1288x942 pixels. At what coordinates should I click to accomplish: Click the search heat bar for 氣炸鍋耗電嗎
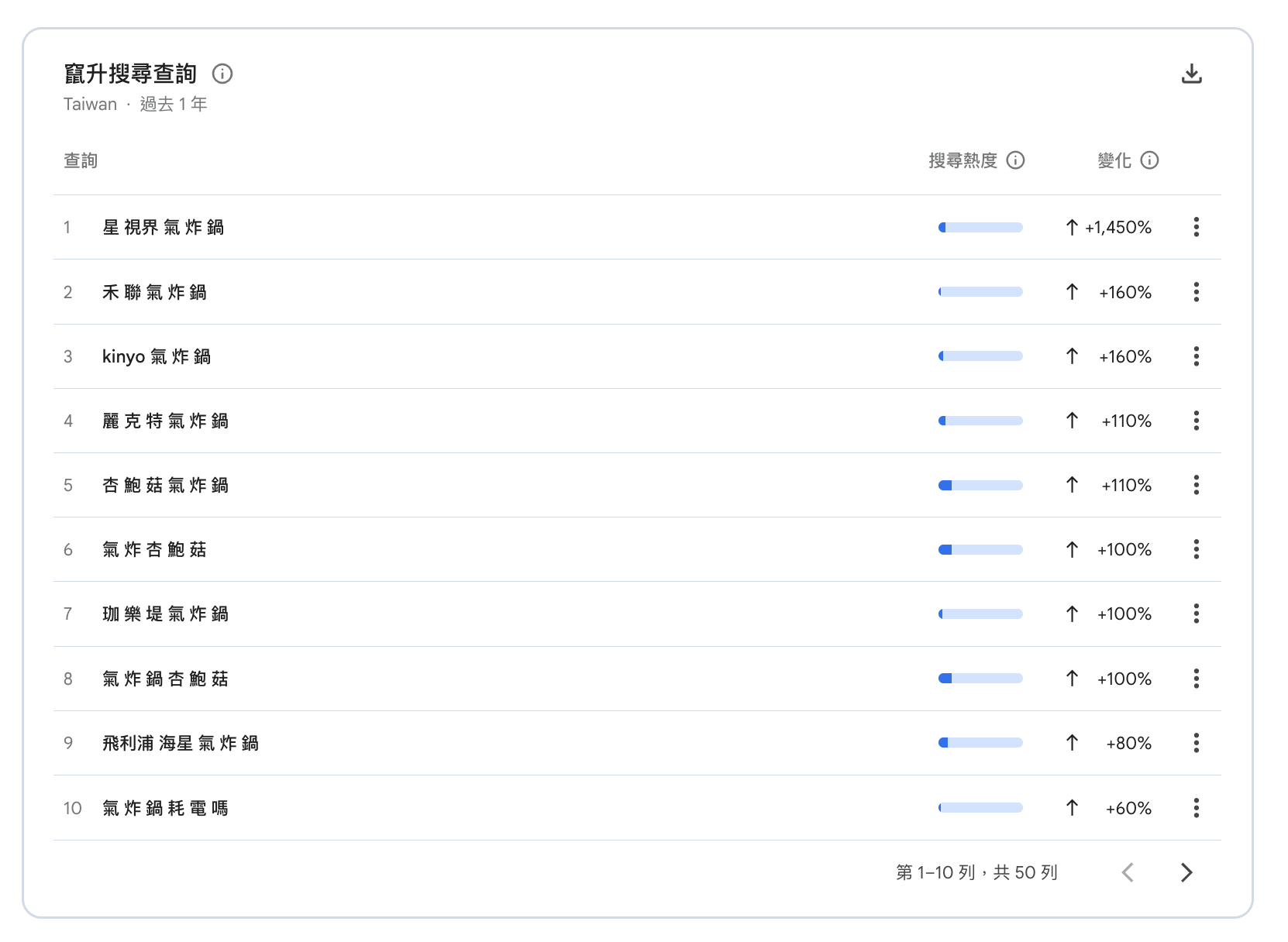[980, 807]
